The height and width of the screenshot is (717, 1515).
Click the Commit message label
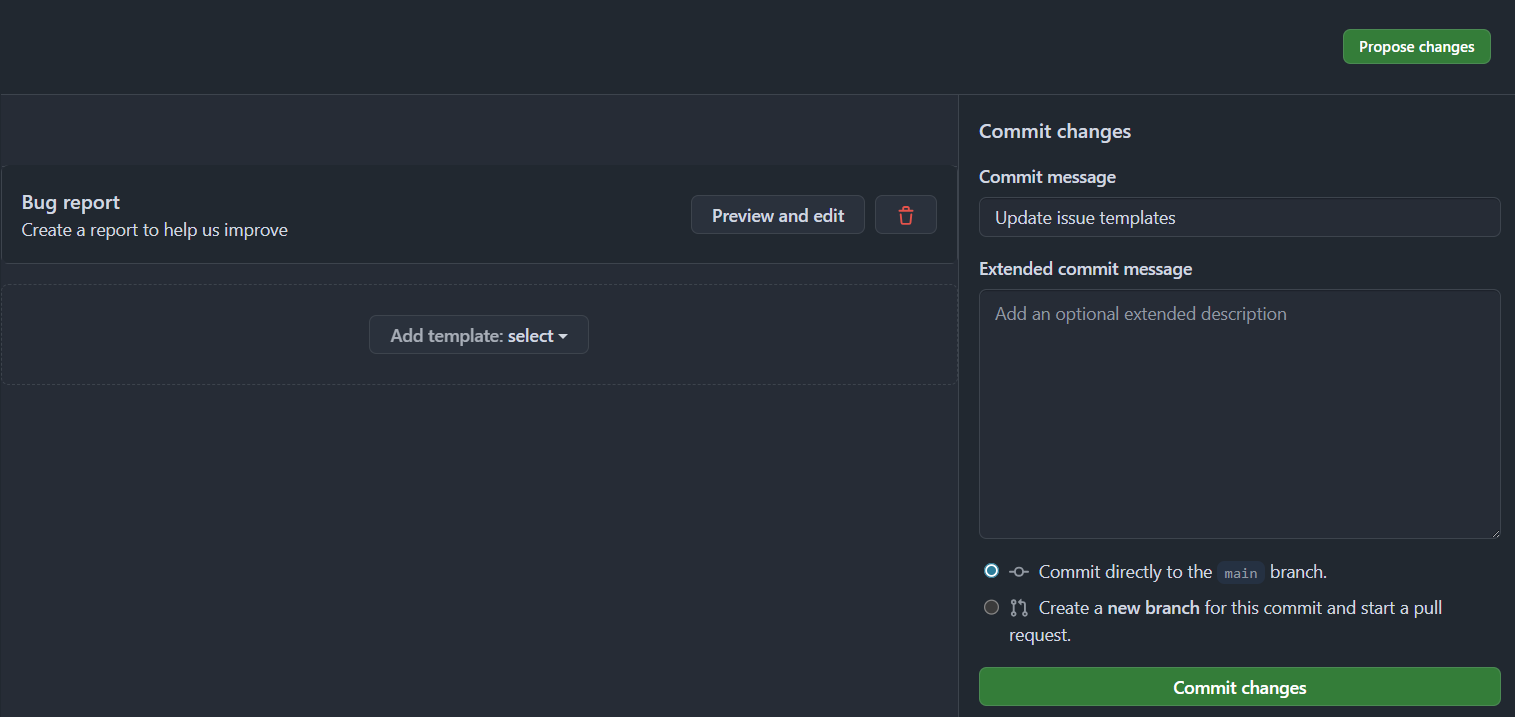1047,177
